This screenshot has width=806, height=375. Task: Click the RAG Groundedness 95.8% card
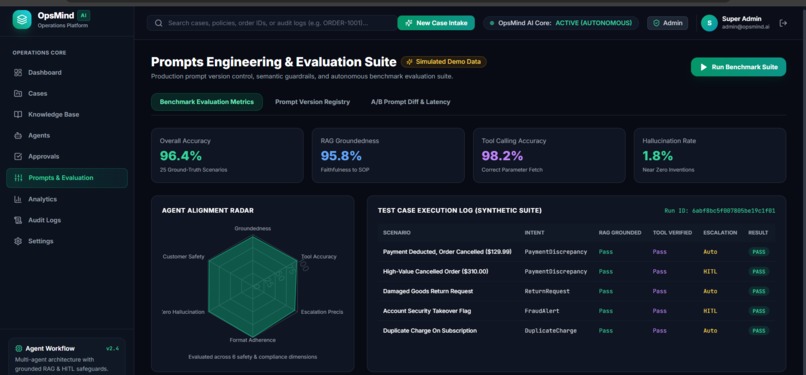(388, 155)
